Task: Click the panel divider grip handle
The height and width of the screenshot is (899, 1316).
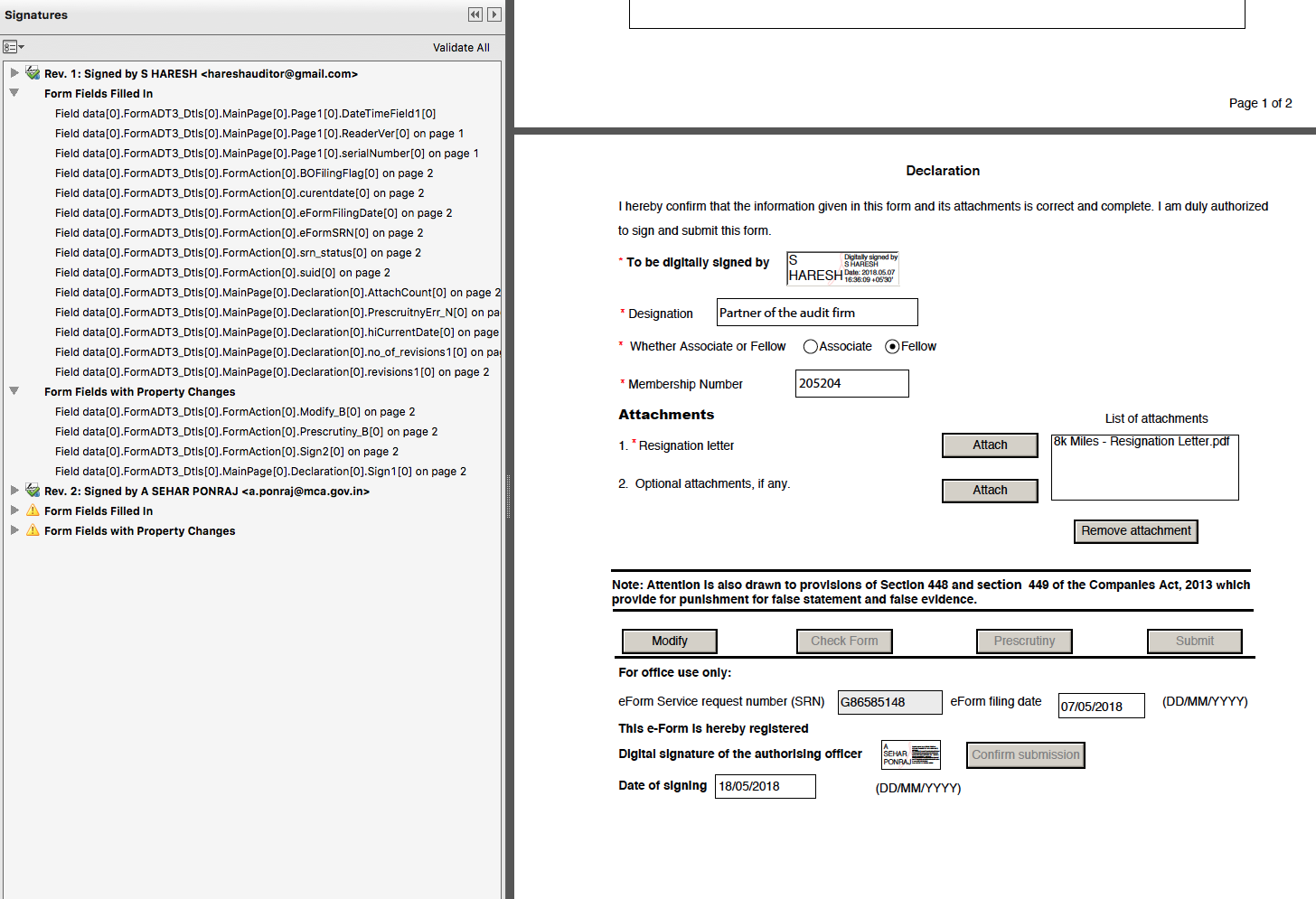Action: click(510, 496)
